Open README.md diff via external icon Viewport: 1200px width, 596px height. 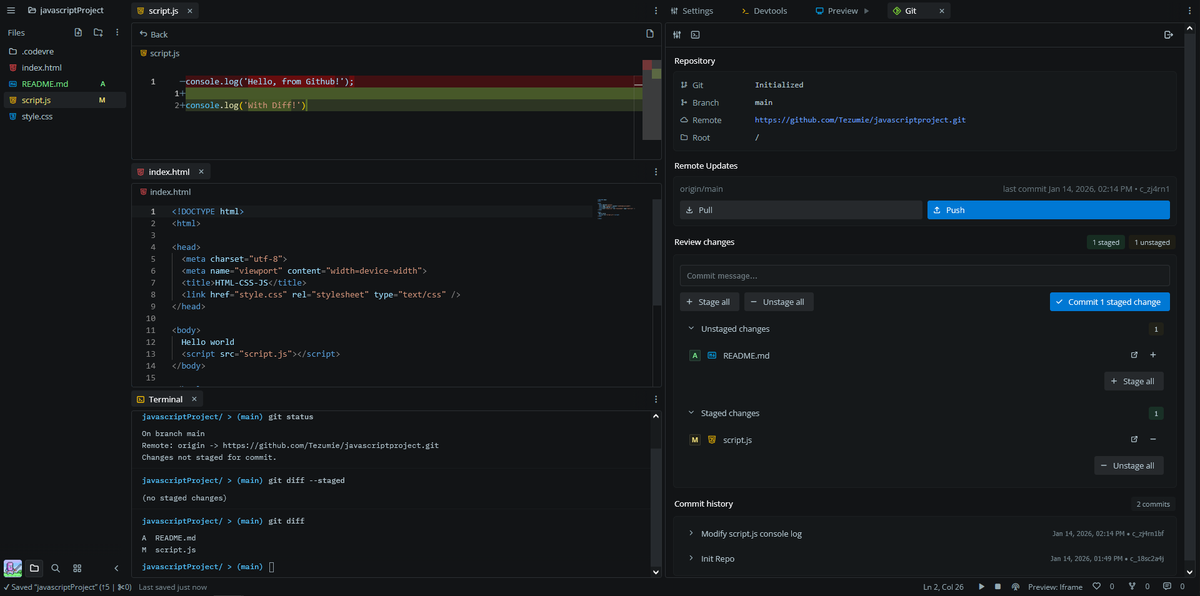[1134, 355]
